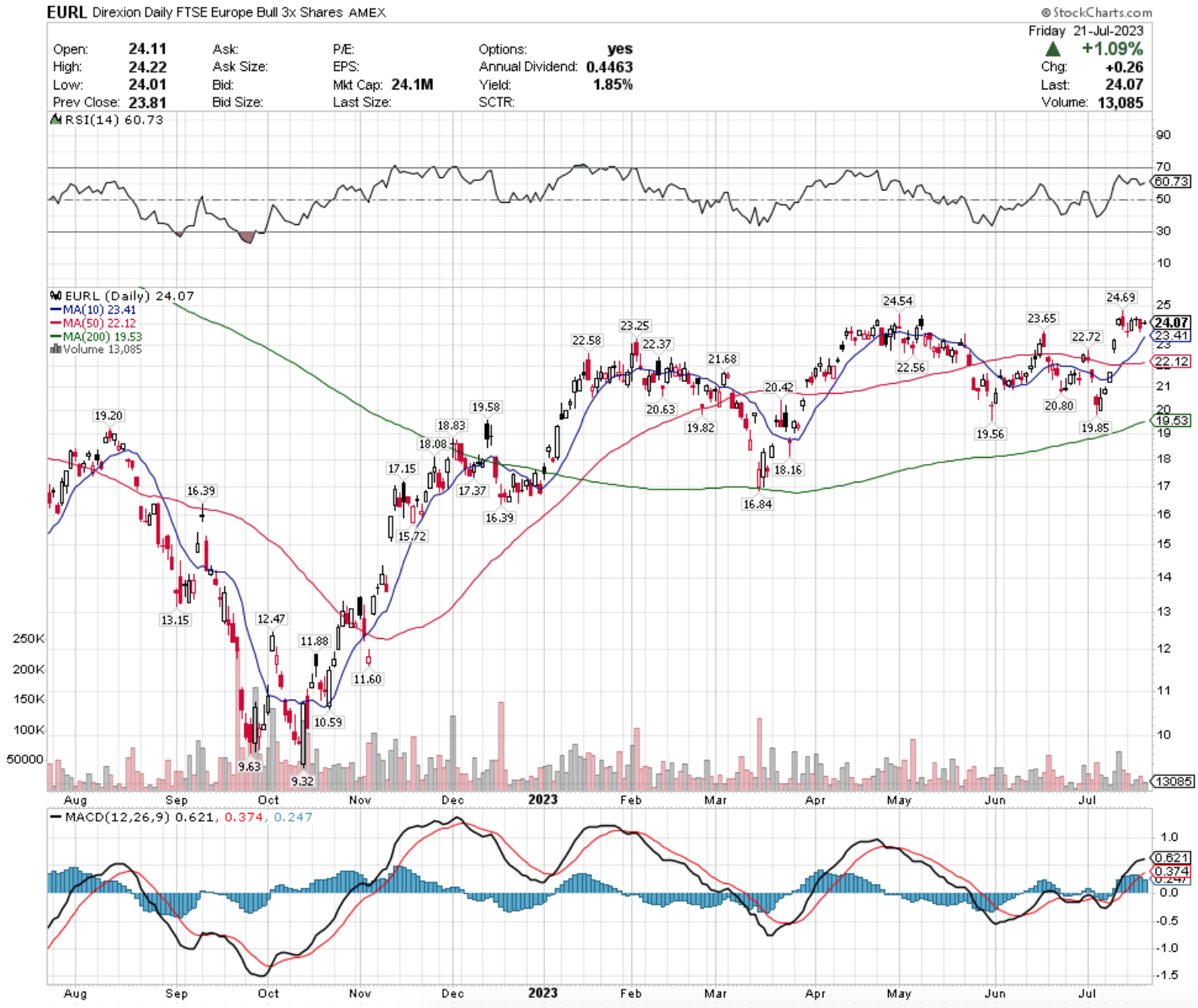Click the Open 24.11 value

(x=147, y=49)
